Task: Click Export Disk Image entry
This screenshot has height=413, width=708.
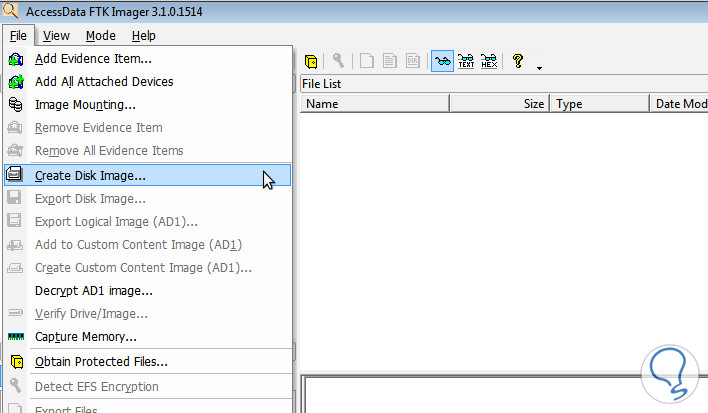Action: 148,199
